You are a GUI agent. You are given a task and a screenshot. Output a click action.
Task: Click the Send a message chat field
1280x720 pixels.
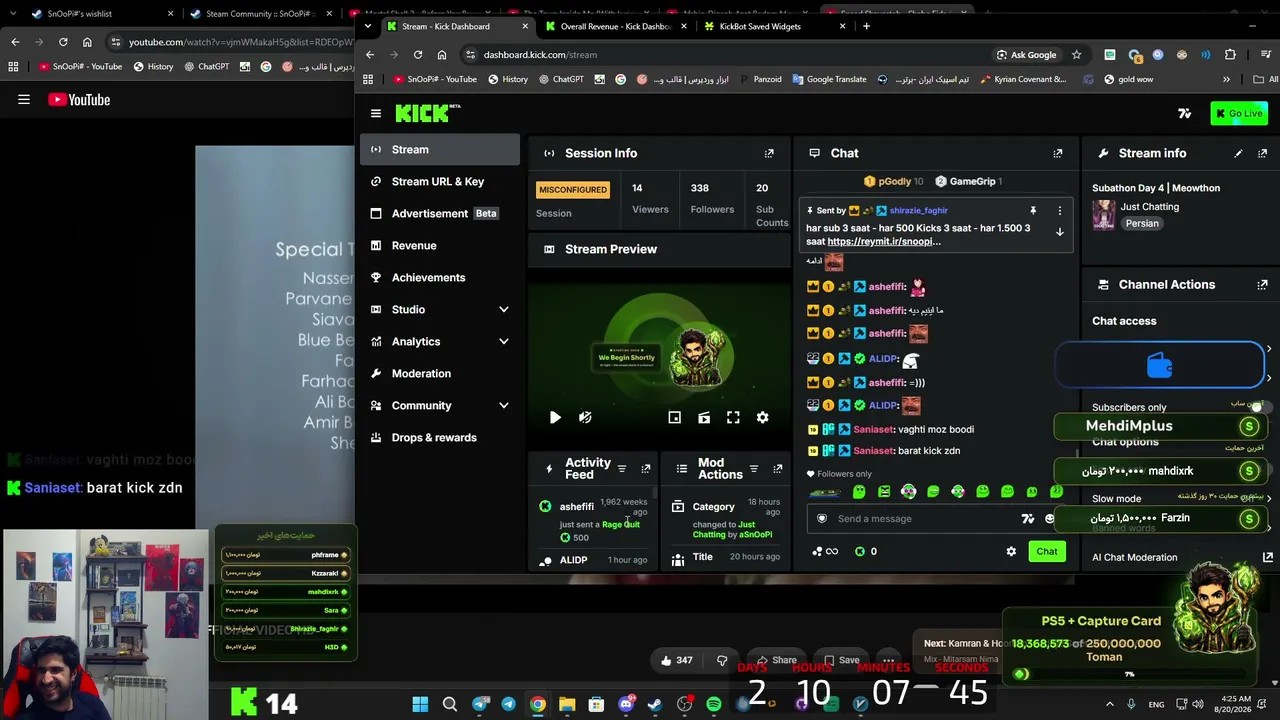(x=915, y=519)
